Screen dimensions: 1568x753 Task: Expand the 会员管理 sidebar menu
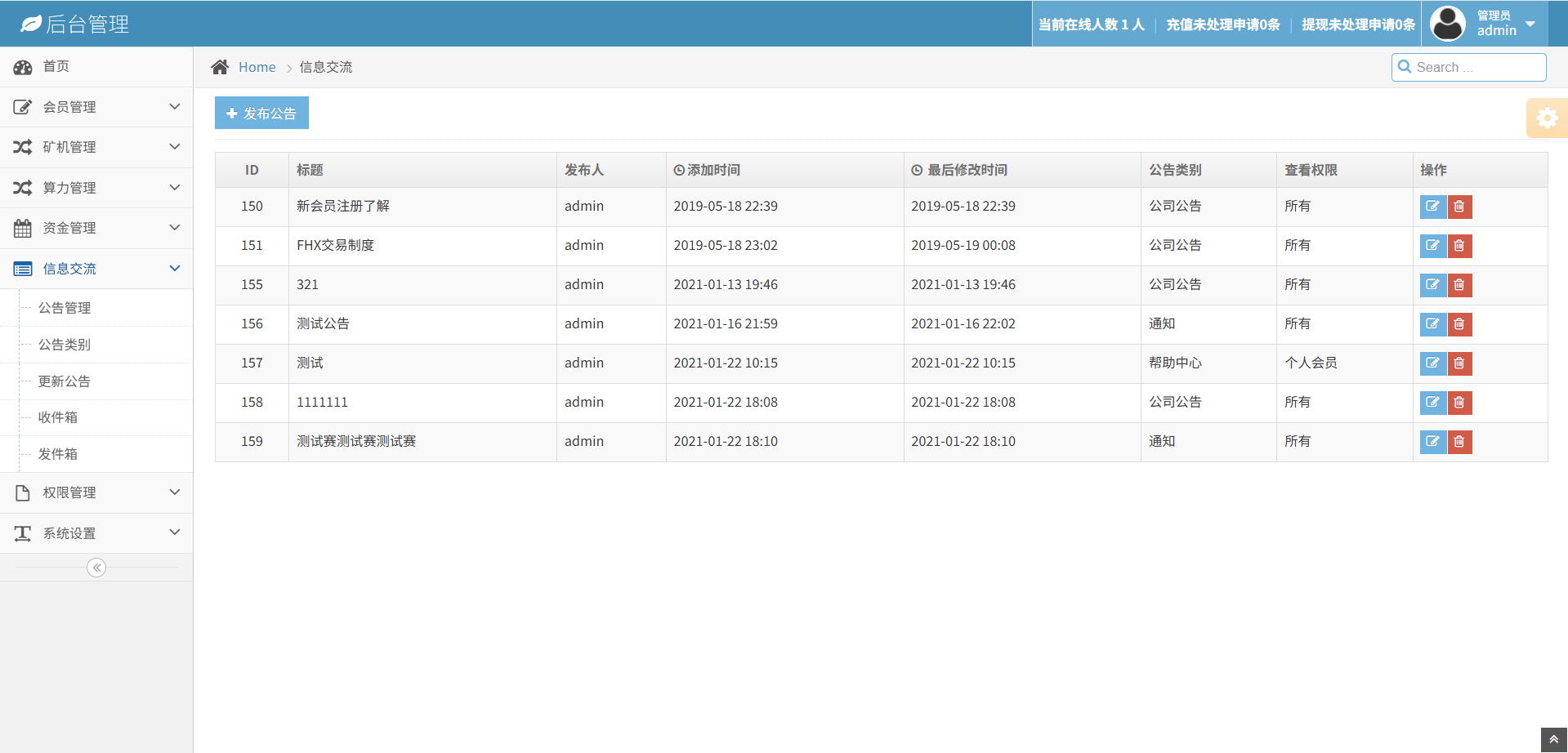(x=96, y=107)
